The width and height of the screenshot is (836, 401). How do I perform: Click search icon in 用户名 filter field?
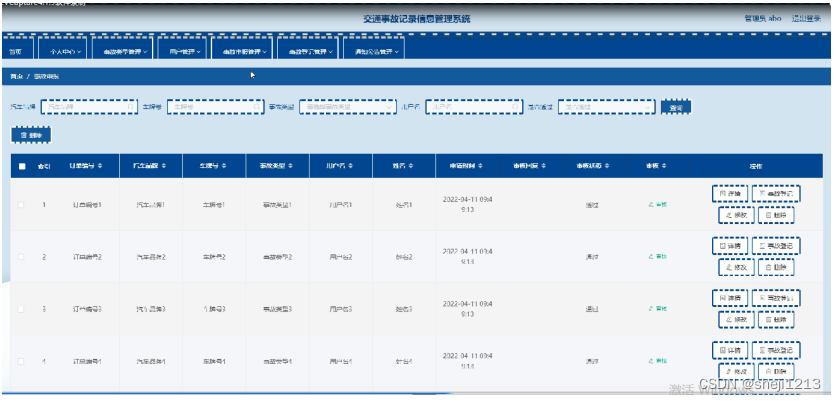click(515, 107)
